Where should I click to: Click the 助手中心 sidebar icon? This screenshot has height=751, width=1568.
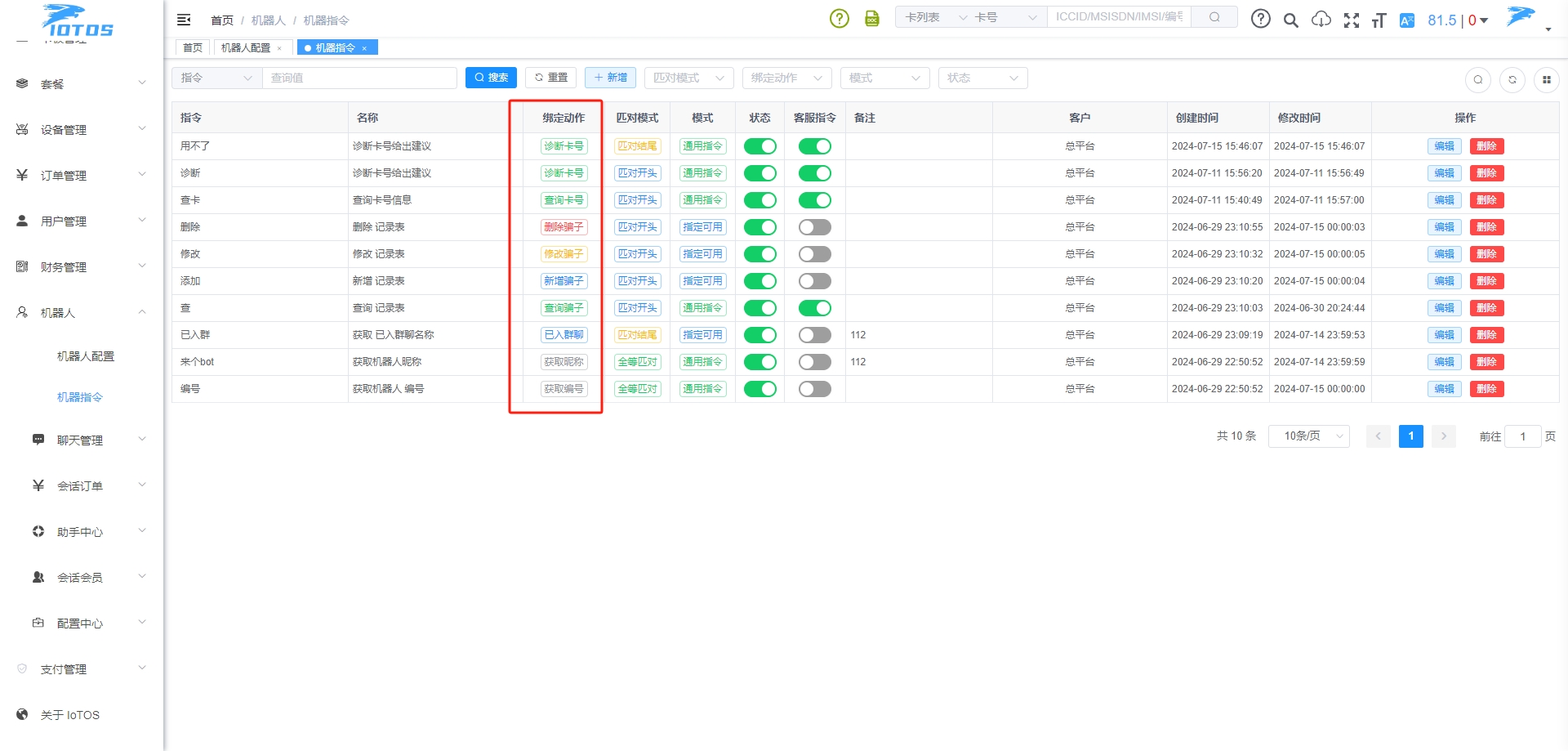[38, 531]
